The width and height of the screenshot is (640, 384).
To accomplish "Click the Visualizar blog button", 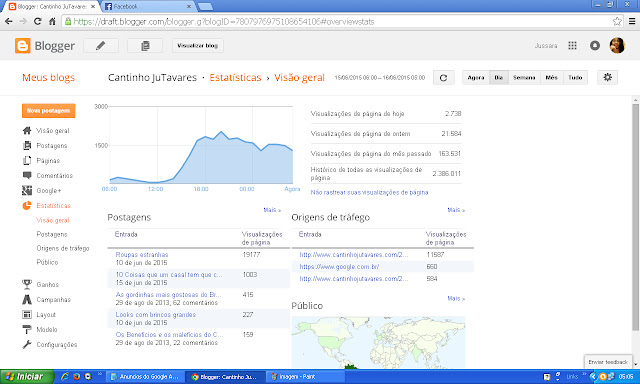I will coord(198,46).
